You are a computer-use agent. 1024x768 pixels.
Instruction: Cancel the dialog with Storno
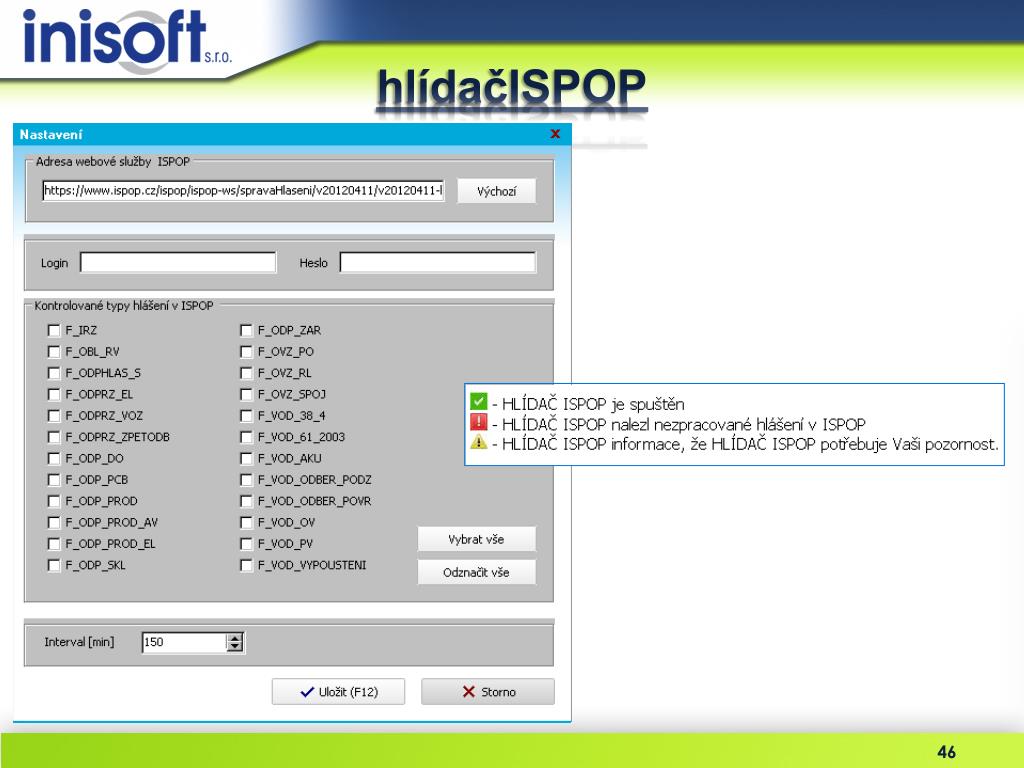click(x=488, y=692)
